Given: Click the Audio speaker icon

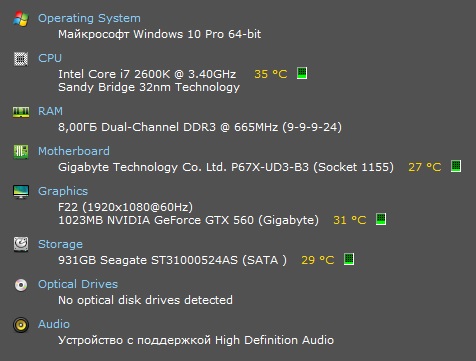Looking at the screenshot, I should point(21,325).
